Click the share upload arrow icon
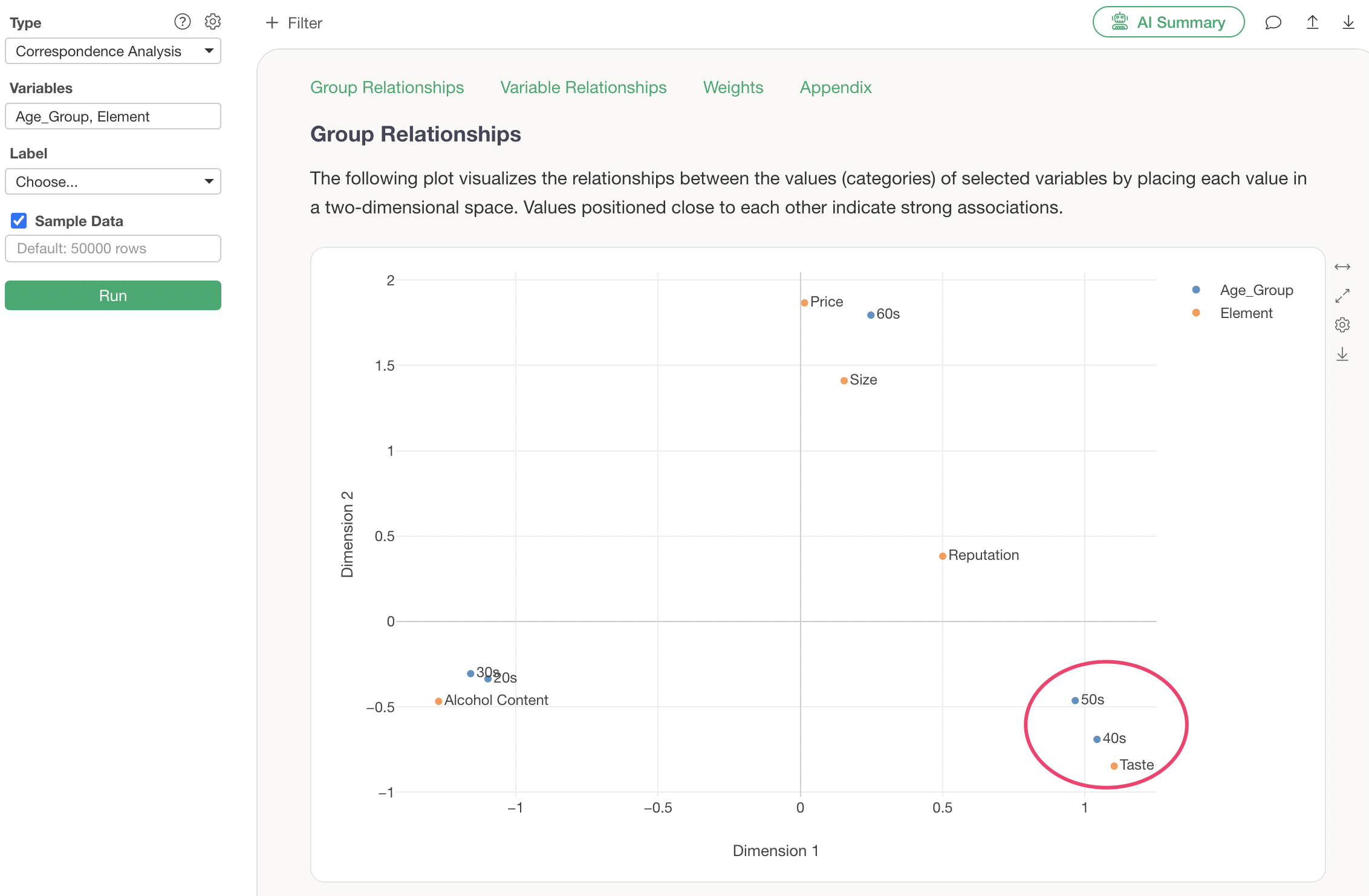 point(1312,22)
